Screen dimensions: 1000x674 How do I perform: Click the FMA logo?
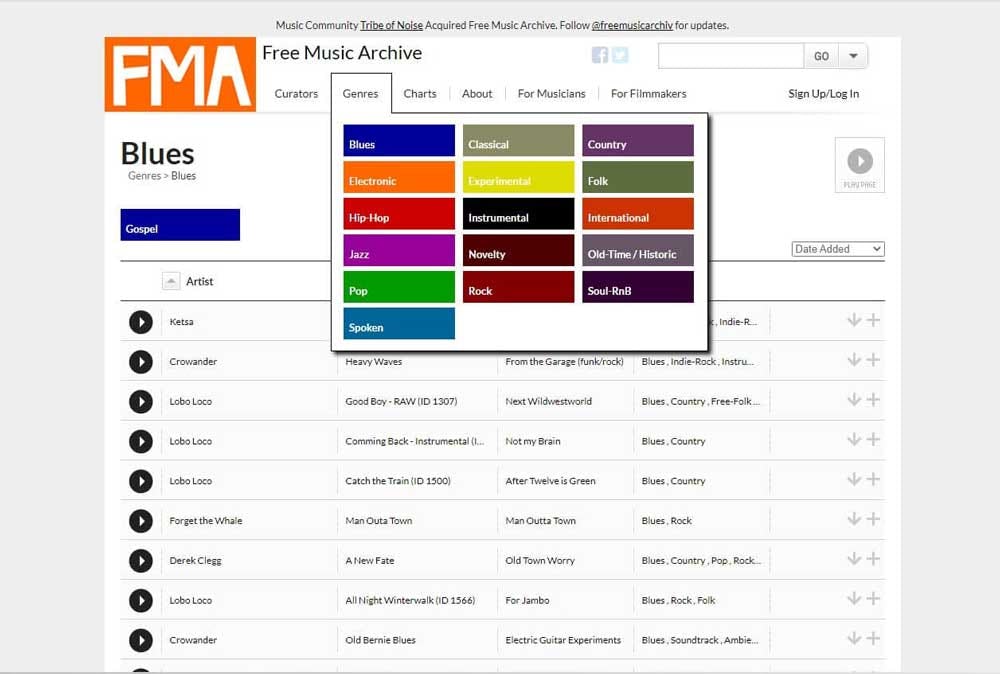(x=179, y=73)
